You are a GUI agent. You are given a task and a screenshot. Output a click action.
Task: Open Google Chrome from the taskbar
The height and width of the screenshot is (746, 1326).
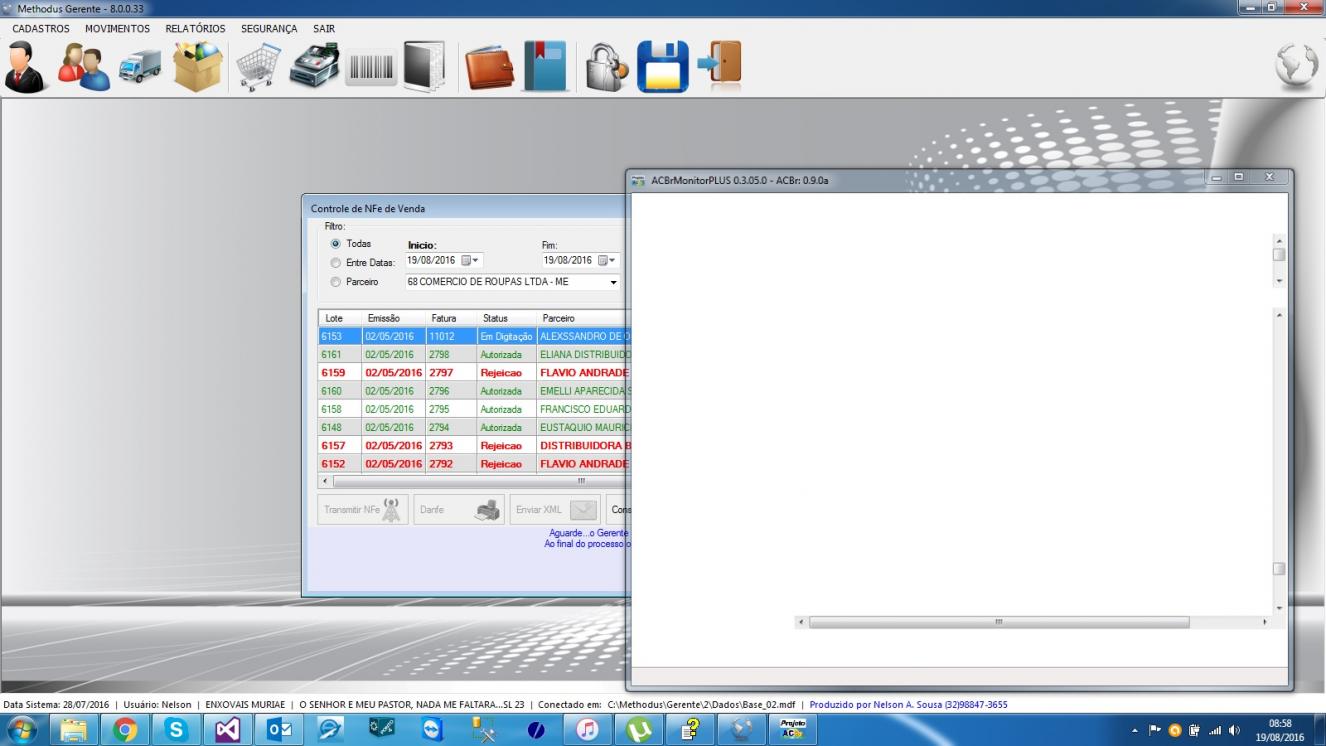pyautogui.click(x=125, y=730)
